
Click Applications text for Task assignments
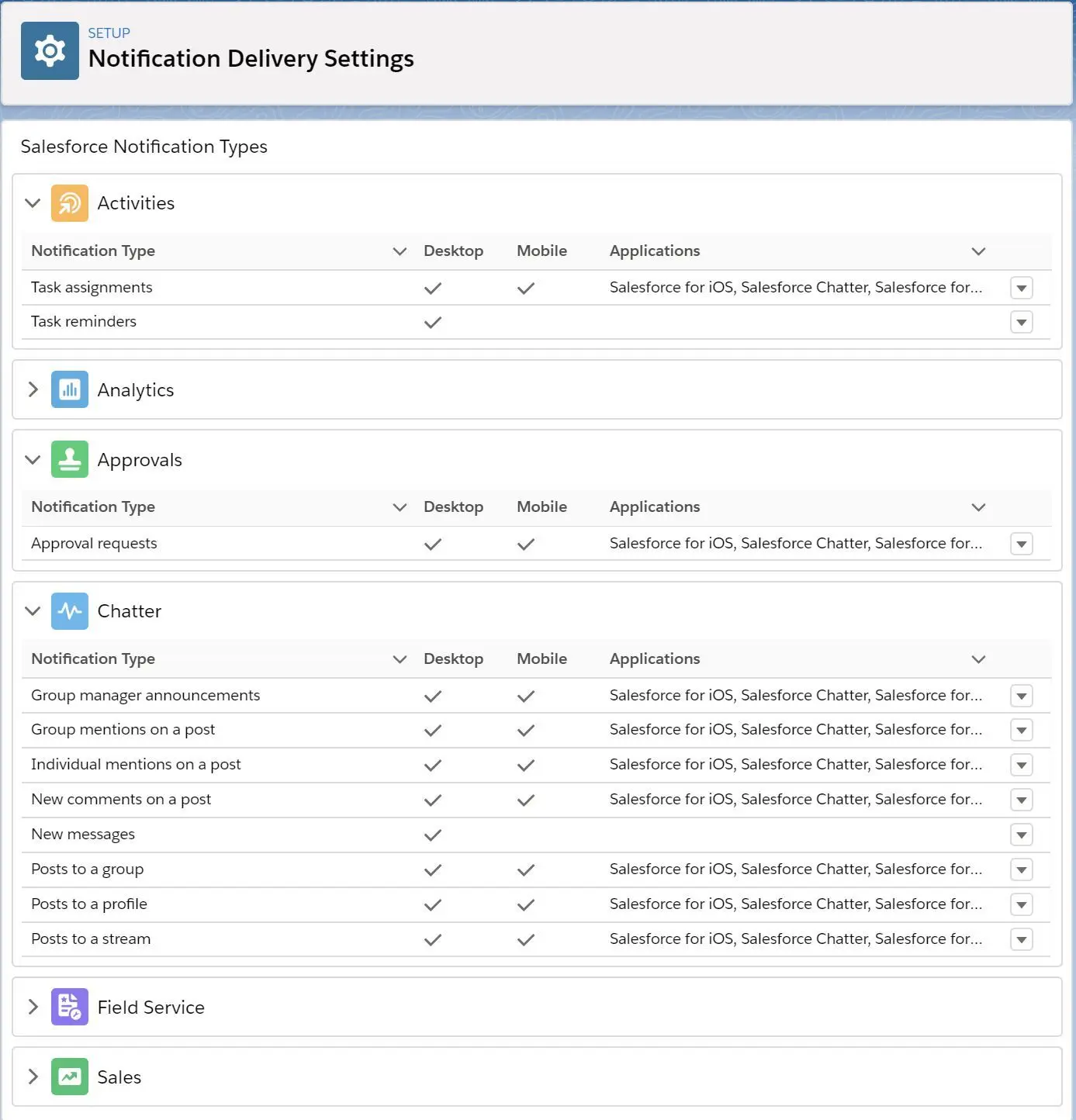[x=796, y=288]
